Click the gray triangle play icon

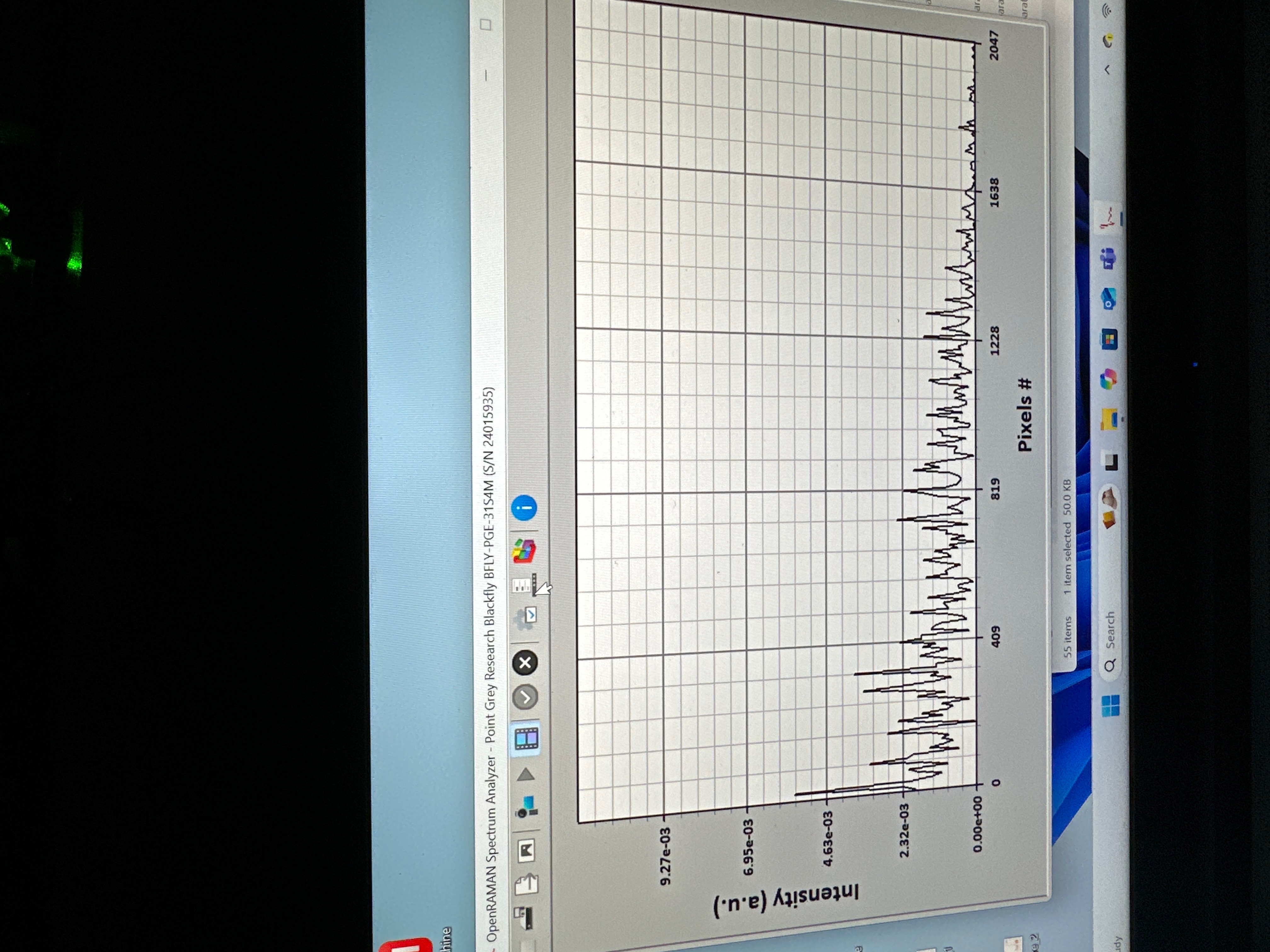(526, 776)
